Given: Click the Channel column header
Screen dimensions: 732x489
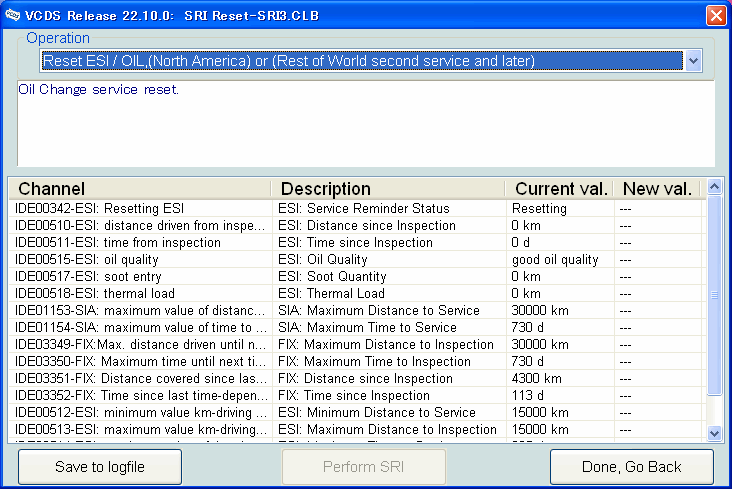Looking at the screenshot, I should tap(140, 189).
